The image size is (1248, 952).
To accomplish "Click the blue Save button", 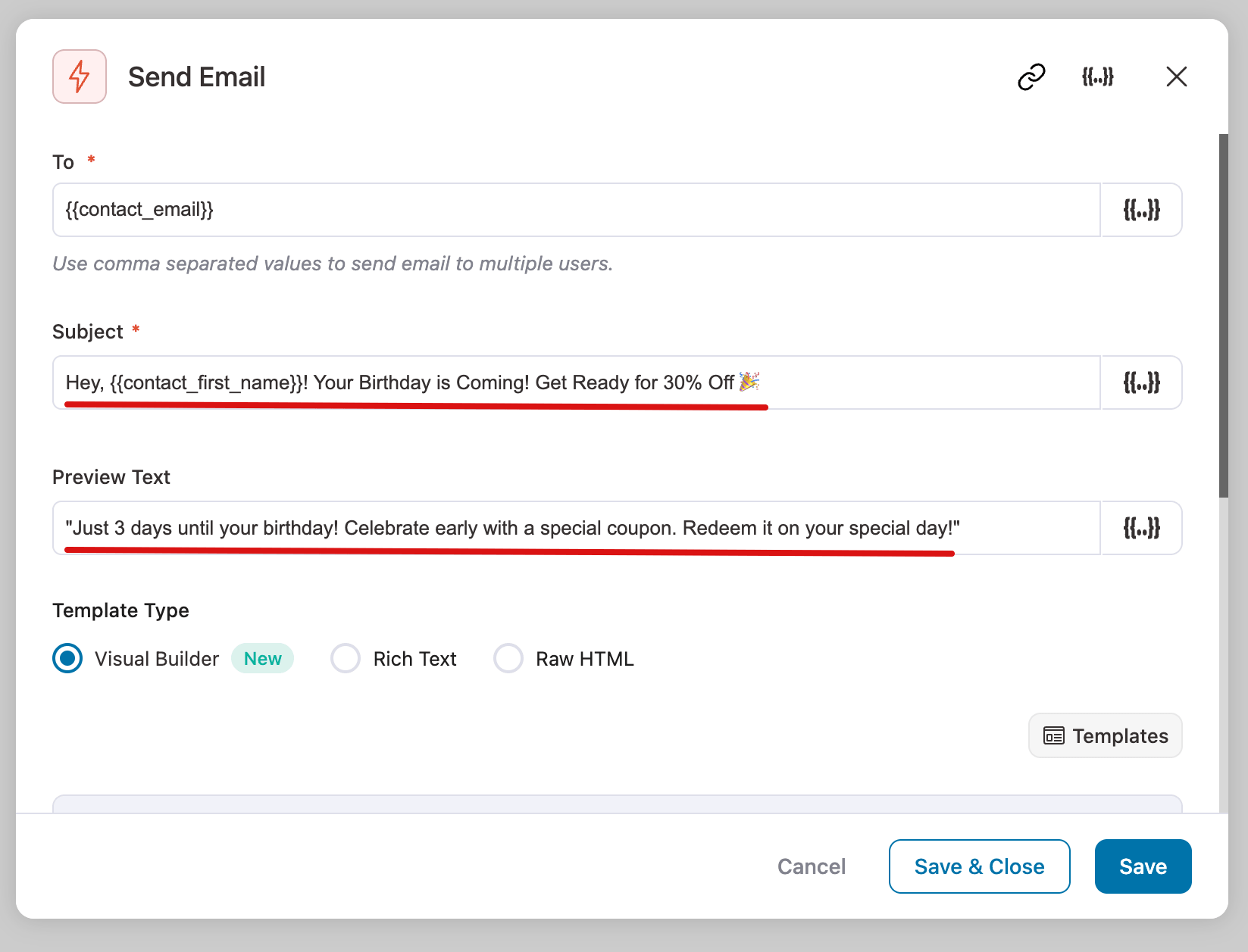I will pos(1143,866).
